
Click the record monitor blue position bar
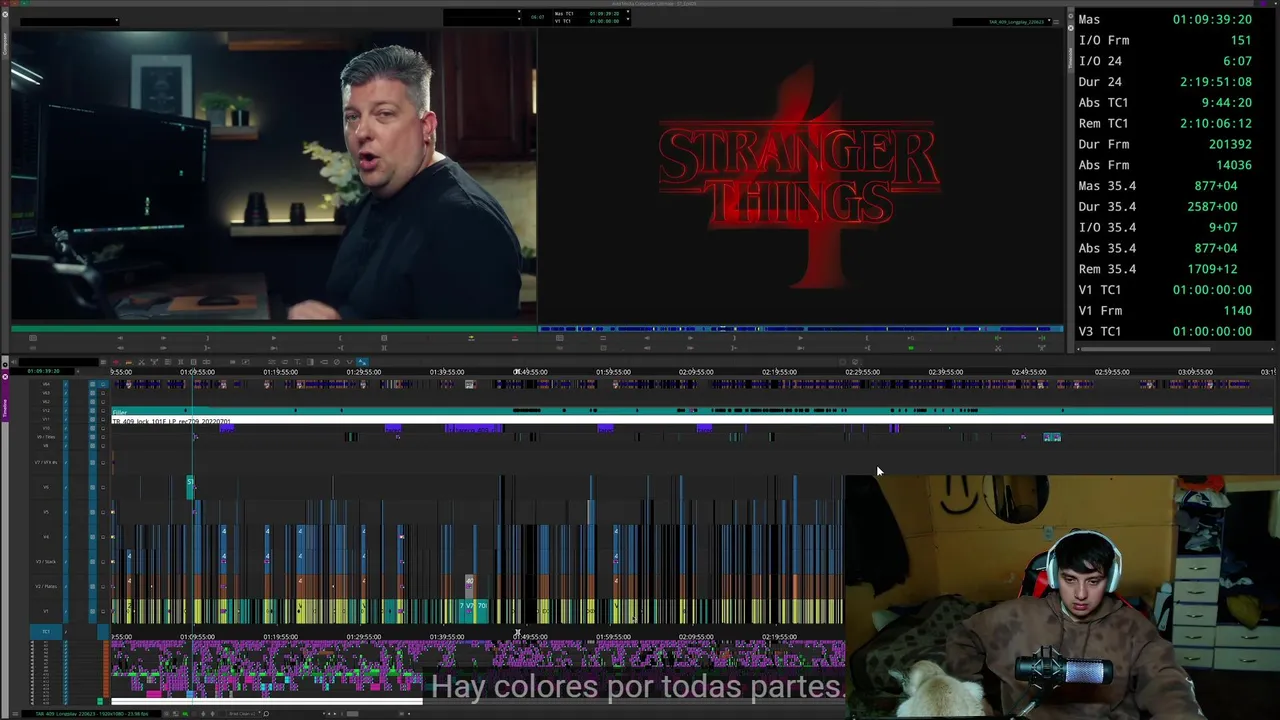(801, 327)
